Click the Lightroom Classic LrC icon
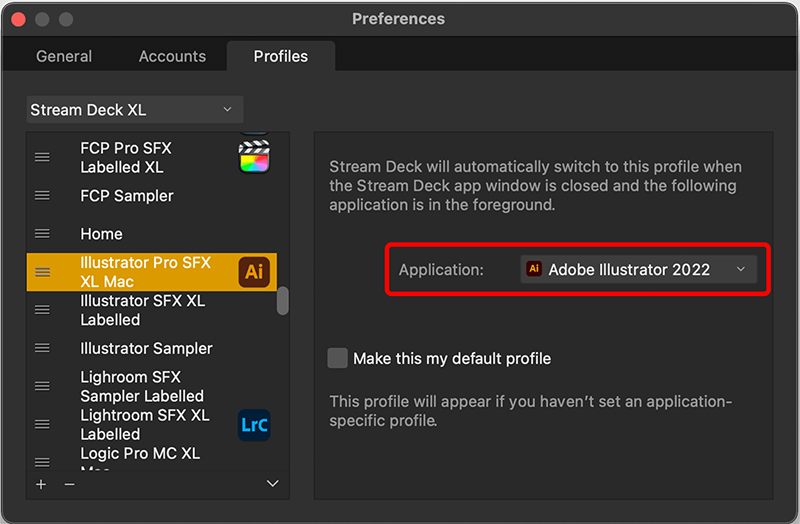This screenshot has width=800, height=524. click(x=254, y=424)
